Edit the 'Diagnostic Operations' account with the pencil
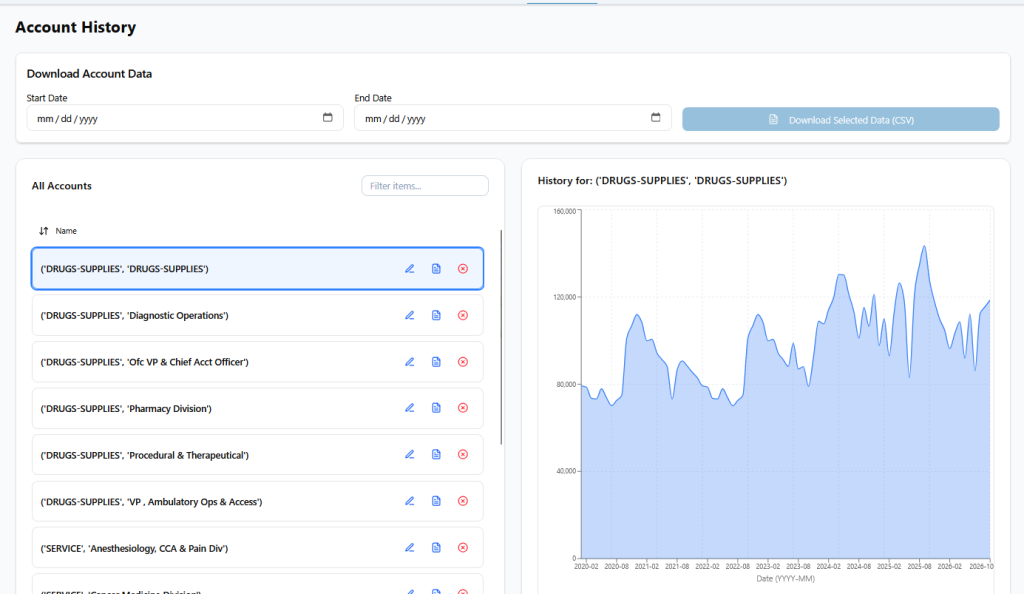 click(409, 315)
